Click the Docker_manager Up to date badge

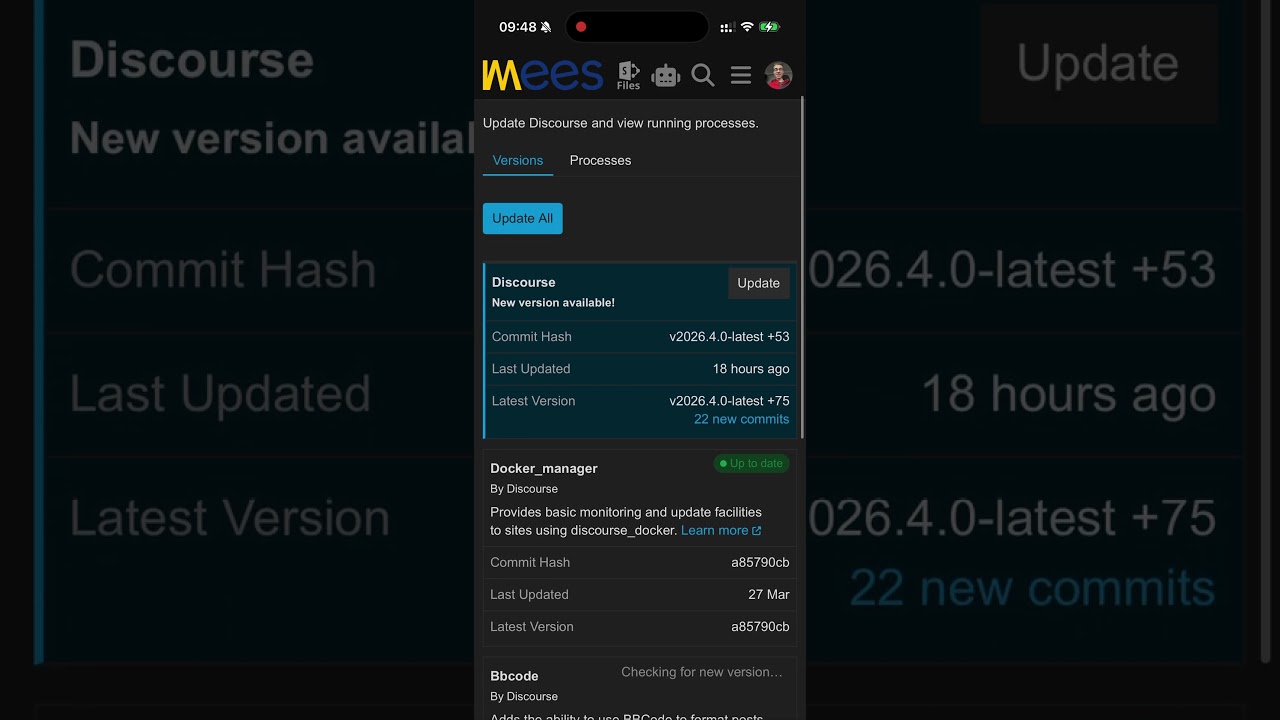751,463
